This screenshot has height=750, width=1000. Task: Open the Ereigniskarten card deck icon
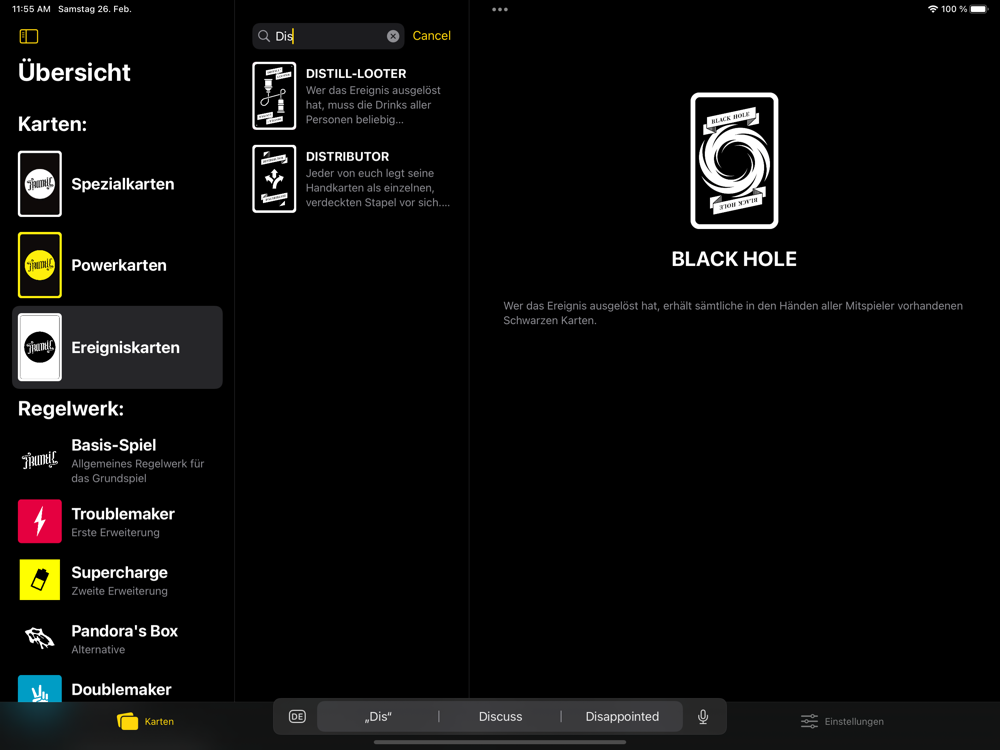click(40, 347)
